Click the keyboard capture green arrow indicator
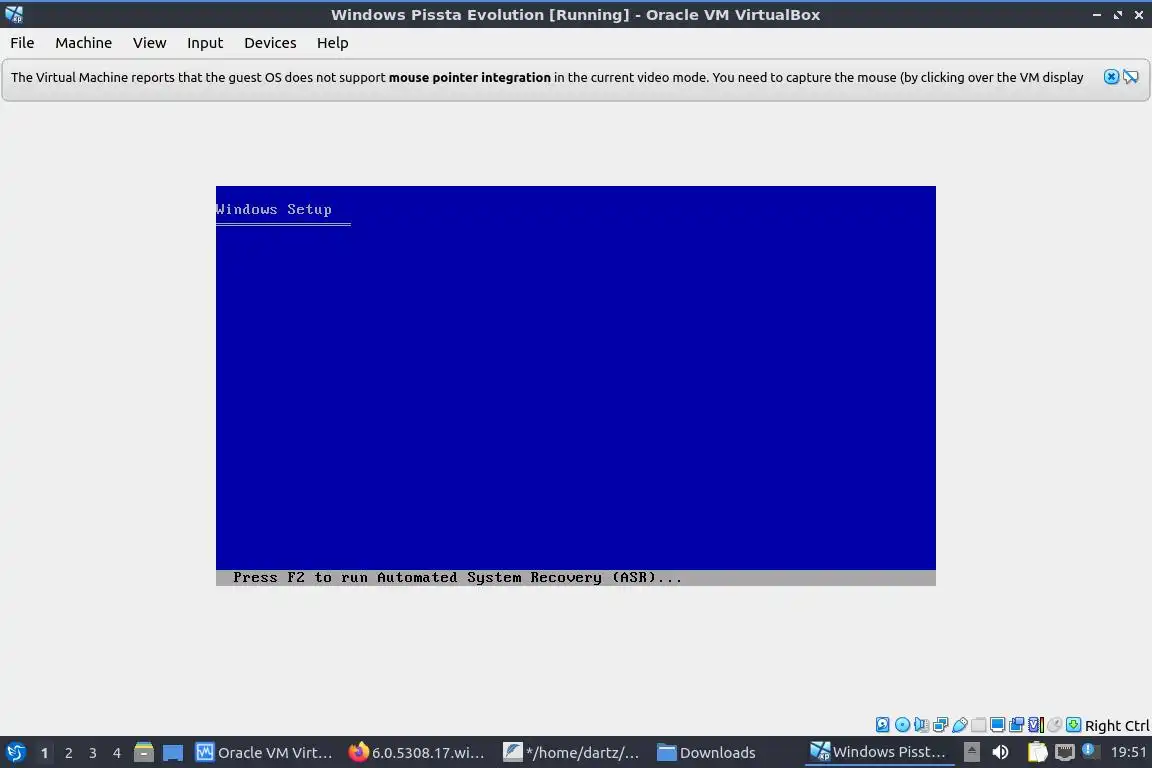Viewport: 1152px width, 768px height. click(x=1073, y=725)
